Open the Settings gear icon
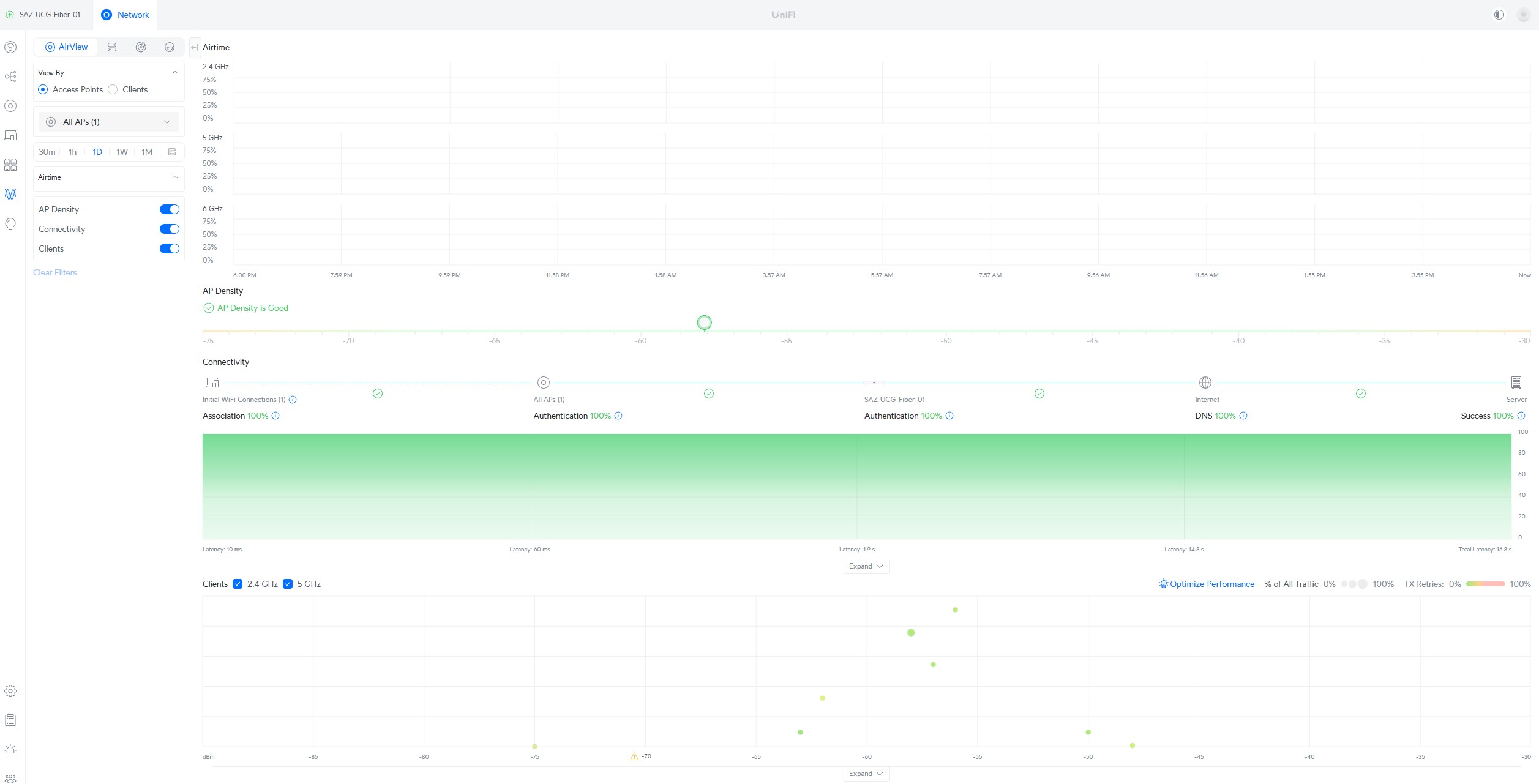Image resolution: width=1539 pixels, height=784 pixels. click(x=10, y=691)
